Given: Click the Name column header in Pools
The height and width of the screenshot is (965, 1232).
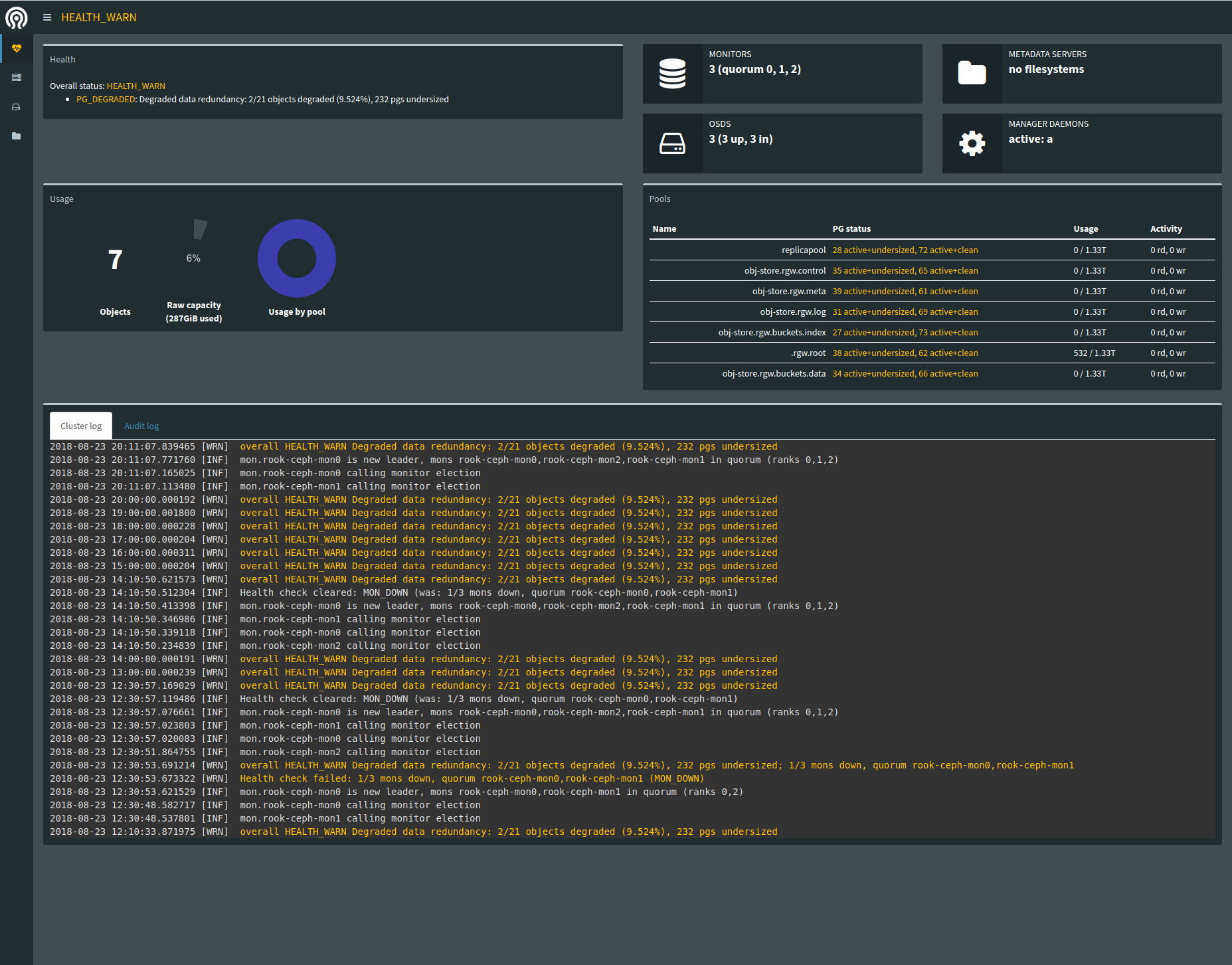Looking at the screenshot, I should [x=664, y=228].
